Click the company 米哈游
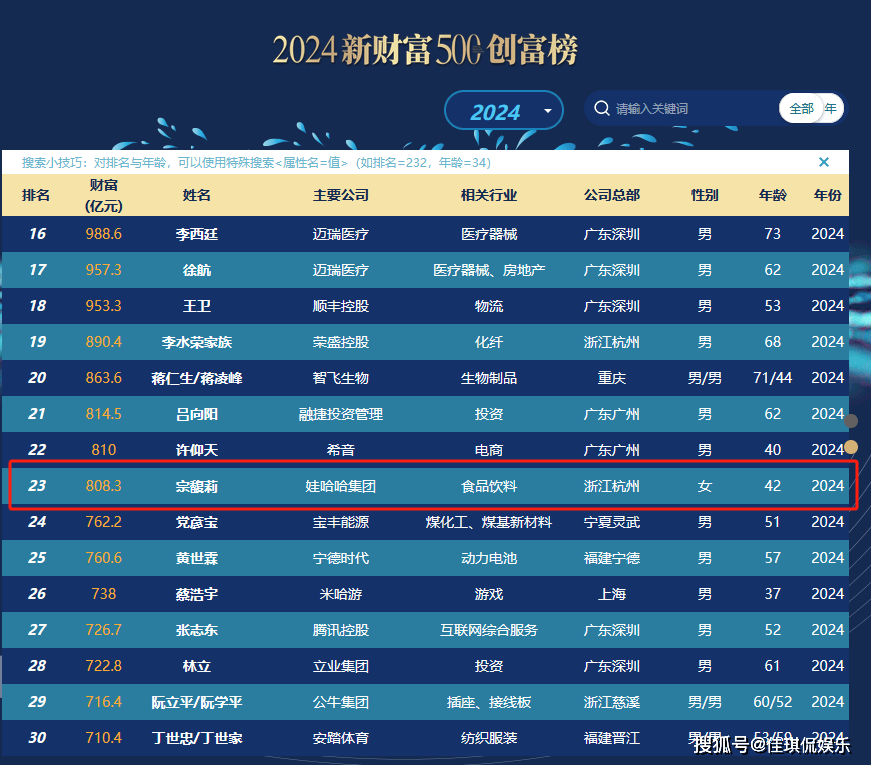Viewport: 871px width, 765px height. [341, 594]
